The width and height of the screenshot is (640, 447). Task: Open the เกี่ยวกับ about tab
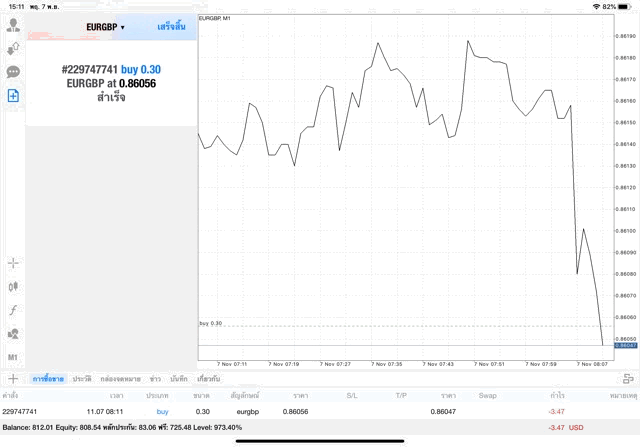(x=209, y=379)
